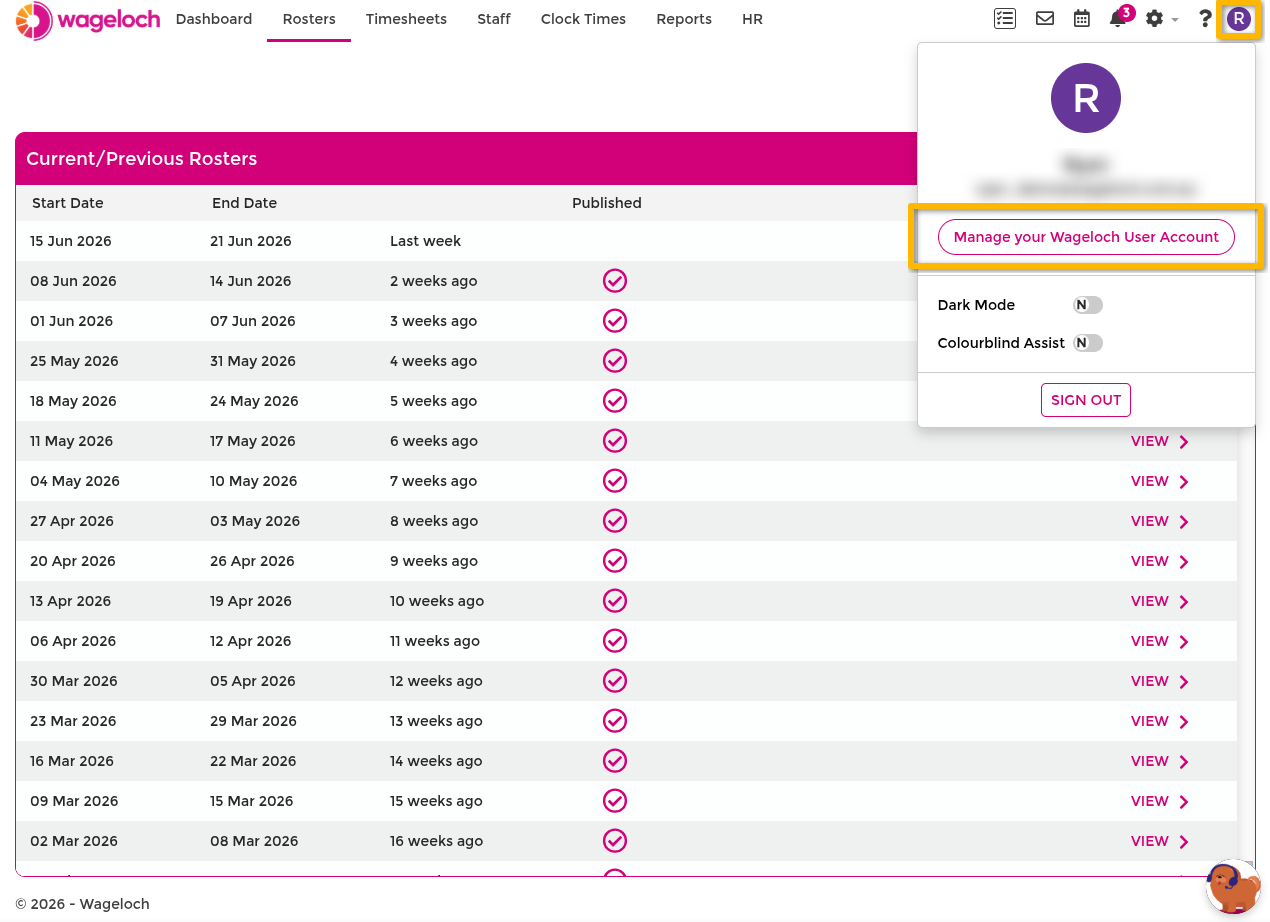The height and width of the screenshot is (922, 1270).
Task: Click the '16 weeks ago' label
Action: [437, 841]
